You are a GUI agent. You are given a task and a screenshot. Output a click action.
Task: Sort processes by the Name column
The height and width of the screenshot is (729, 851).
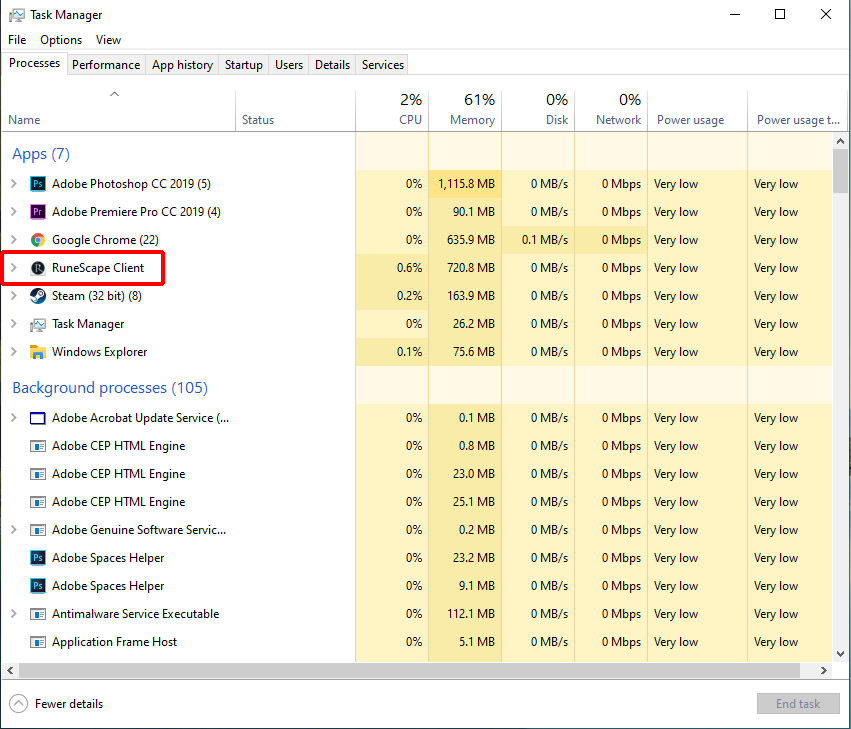[x=118, y=111]
